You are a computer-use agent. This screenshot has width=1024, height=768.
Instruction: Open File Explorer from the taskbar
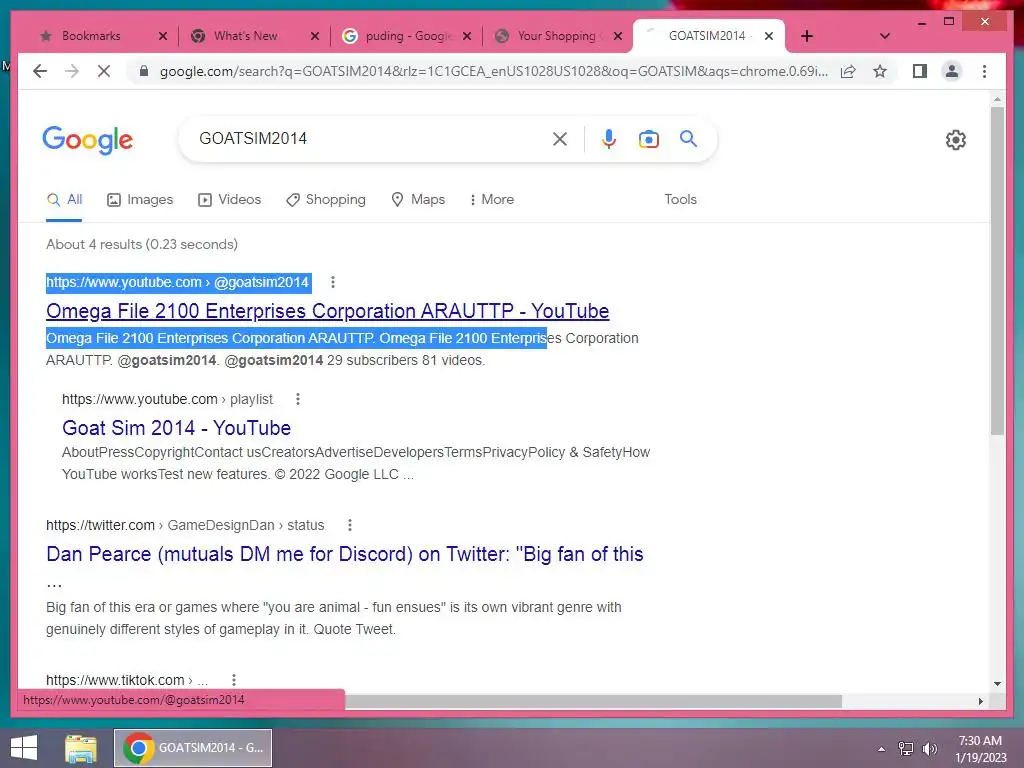80,748
